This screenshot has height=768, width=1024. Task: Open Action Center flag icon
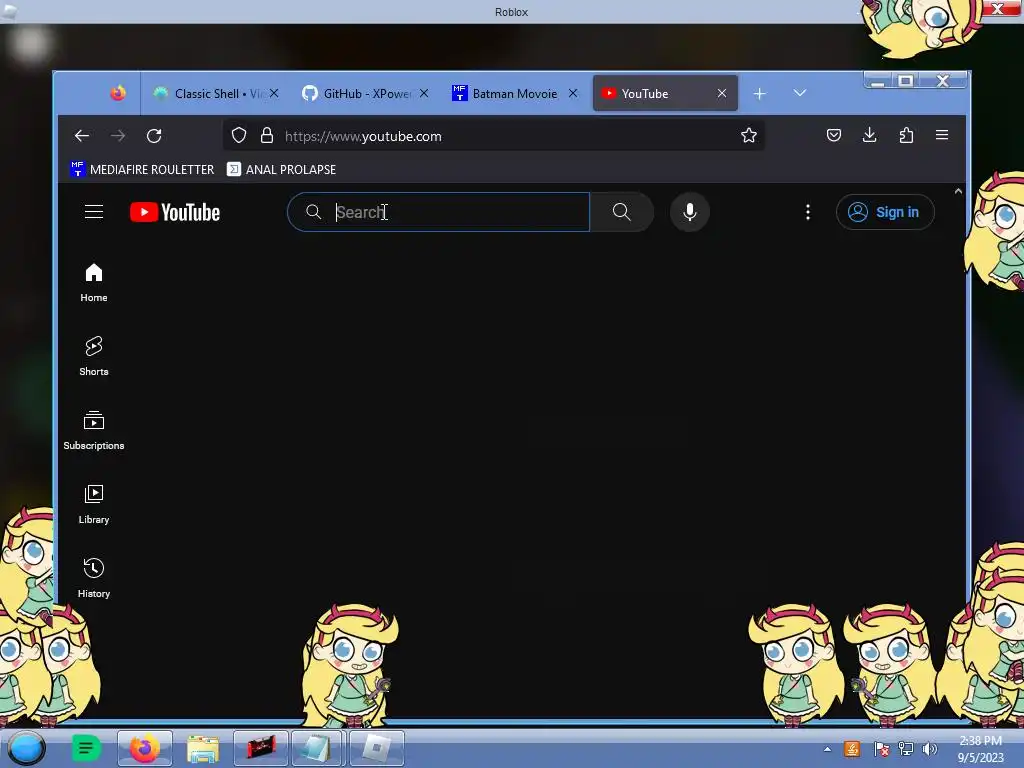click(x=881, y=749)
